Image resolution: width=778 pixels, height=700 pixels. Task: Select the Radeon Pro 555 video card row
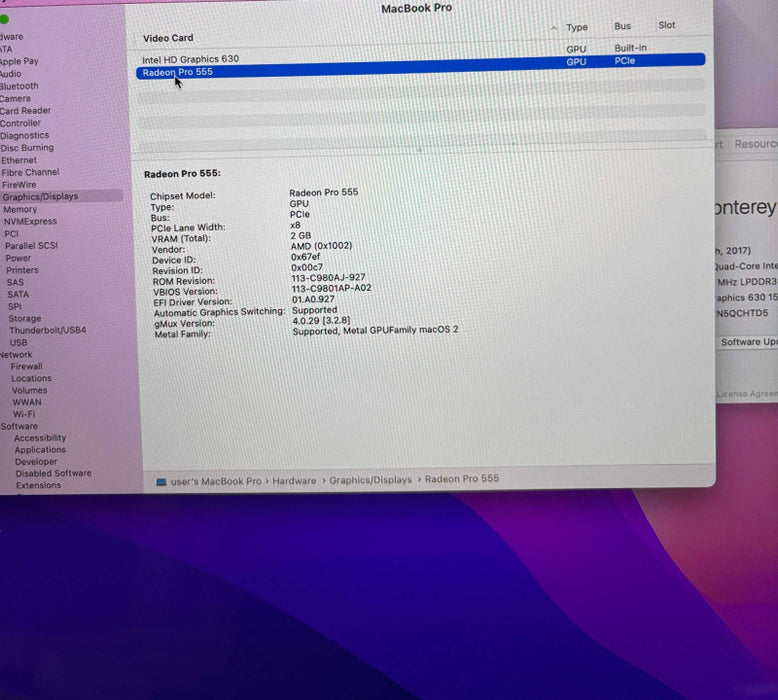pyautogui.click(x=420, y=66)
